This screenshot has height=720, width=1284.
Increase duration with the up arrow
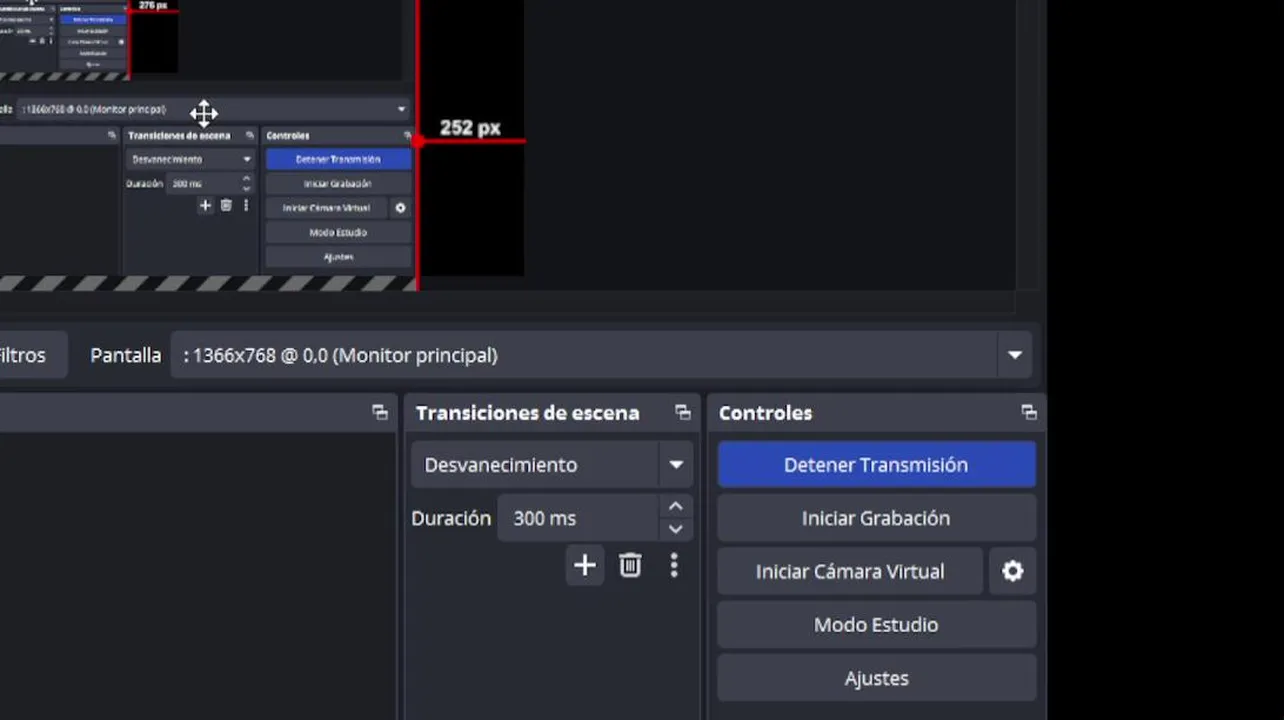point(675,507)
